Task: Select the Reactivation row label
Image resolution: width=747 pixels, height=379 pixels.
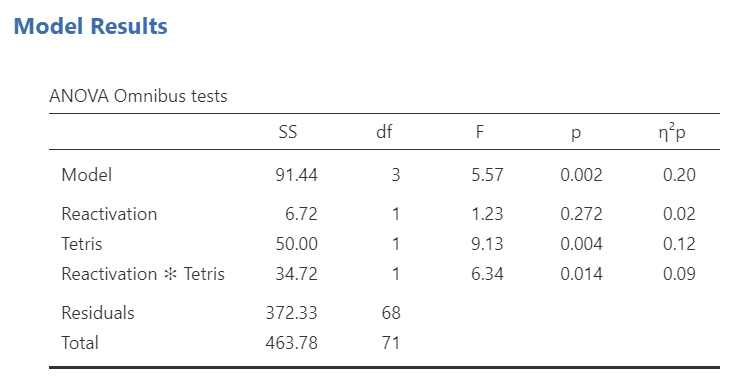Action: tap(109, 214)
